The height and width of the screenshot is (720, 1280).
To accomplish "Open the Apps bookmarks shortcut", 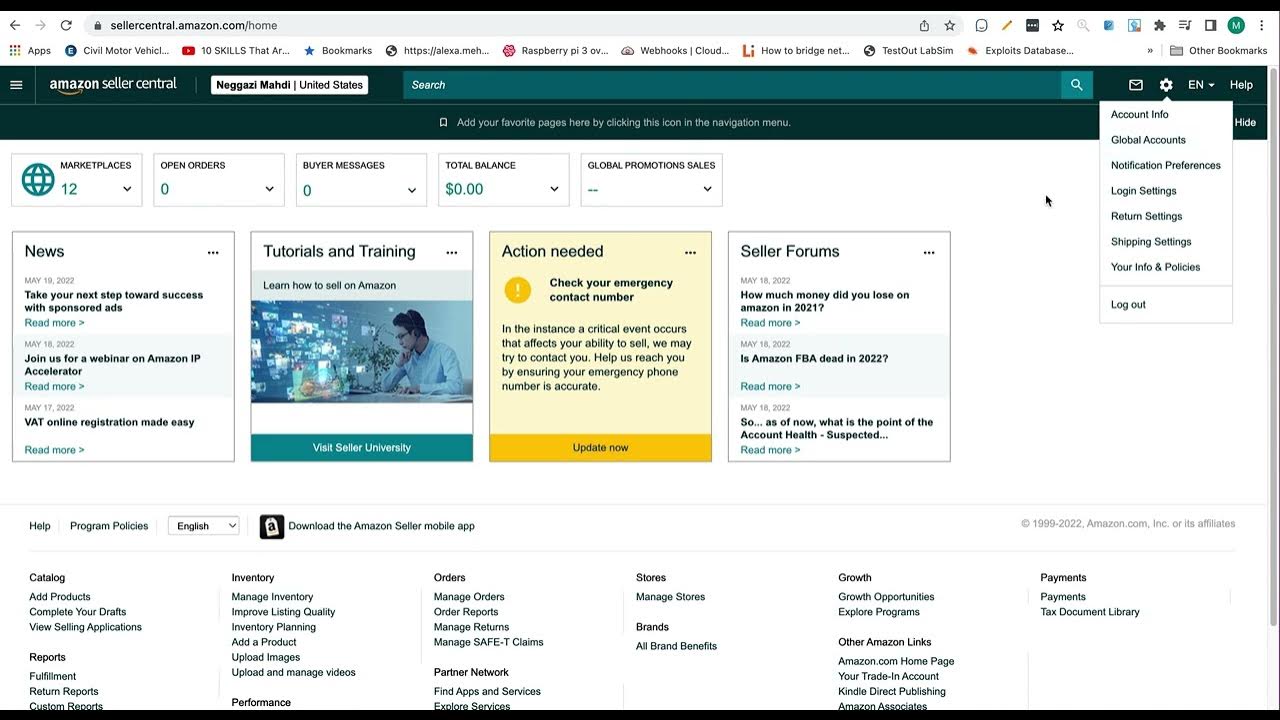I will tap(30, 50).
